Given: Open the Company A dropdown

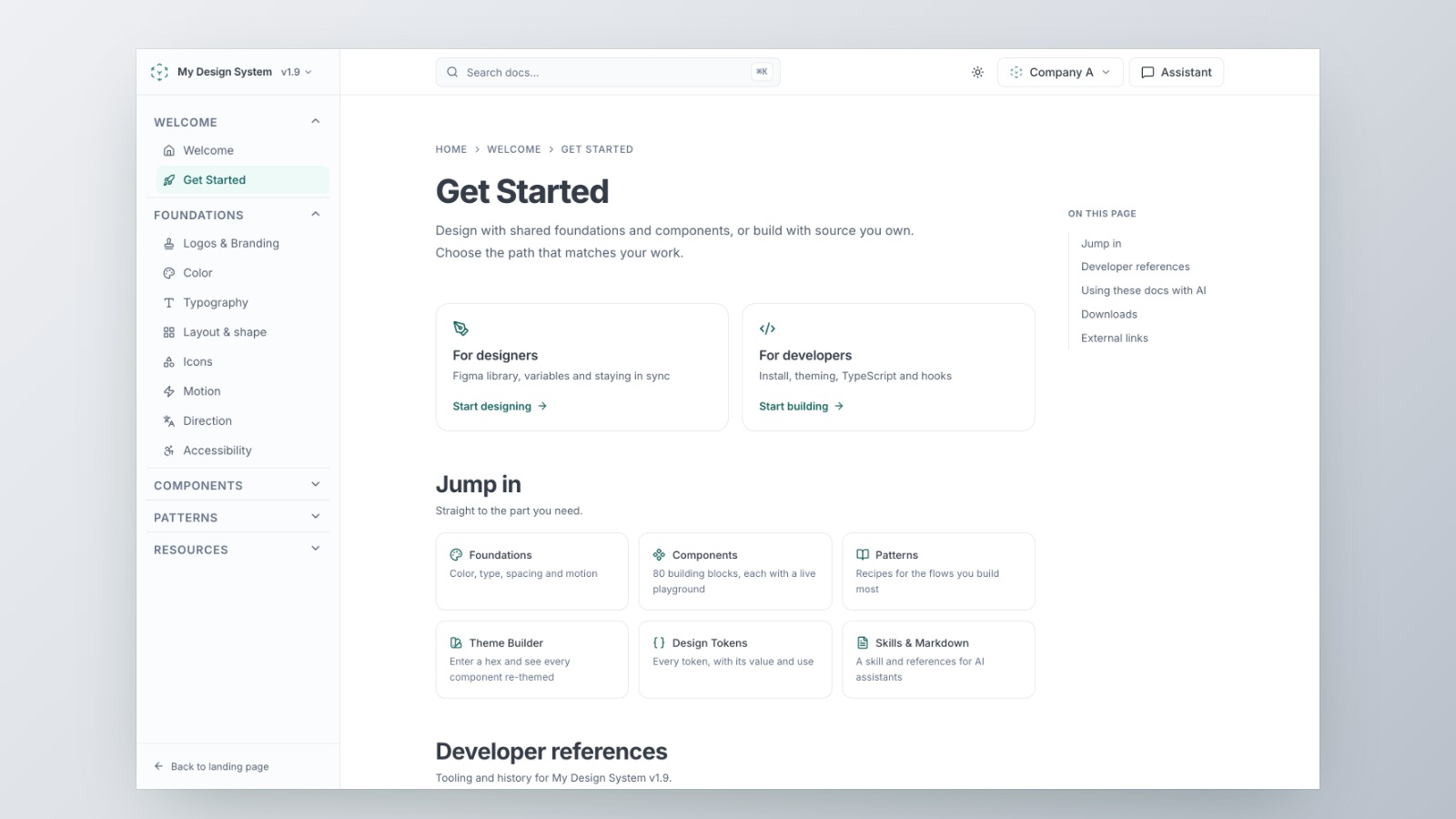Looking at the screenshot, I should pos(1060,72).
